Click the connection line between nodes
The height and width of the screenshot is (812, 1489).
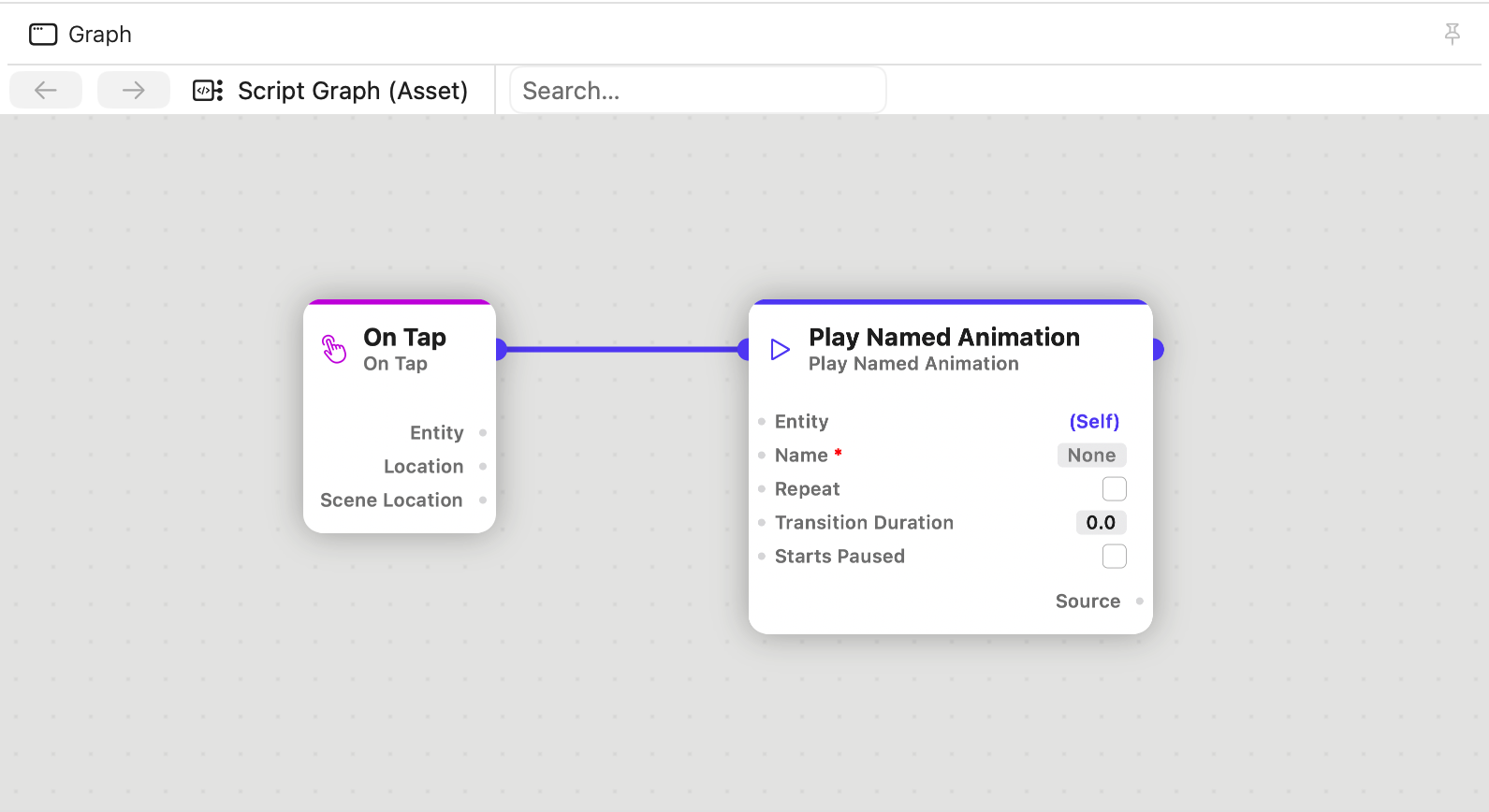click(x=622, y=350)
